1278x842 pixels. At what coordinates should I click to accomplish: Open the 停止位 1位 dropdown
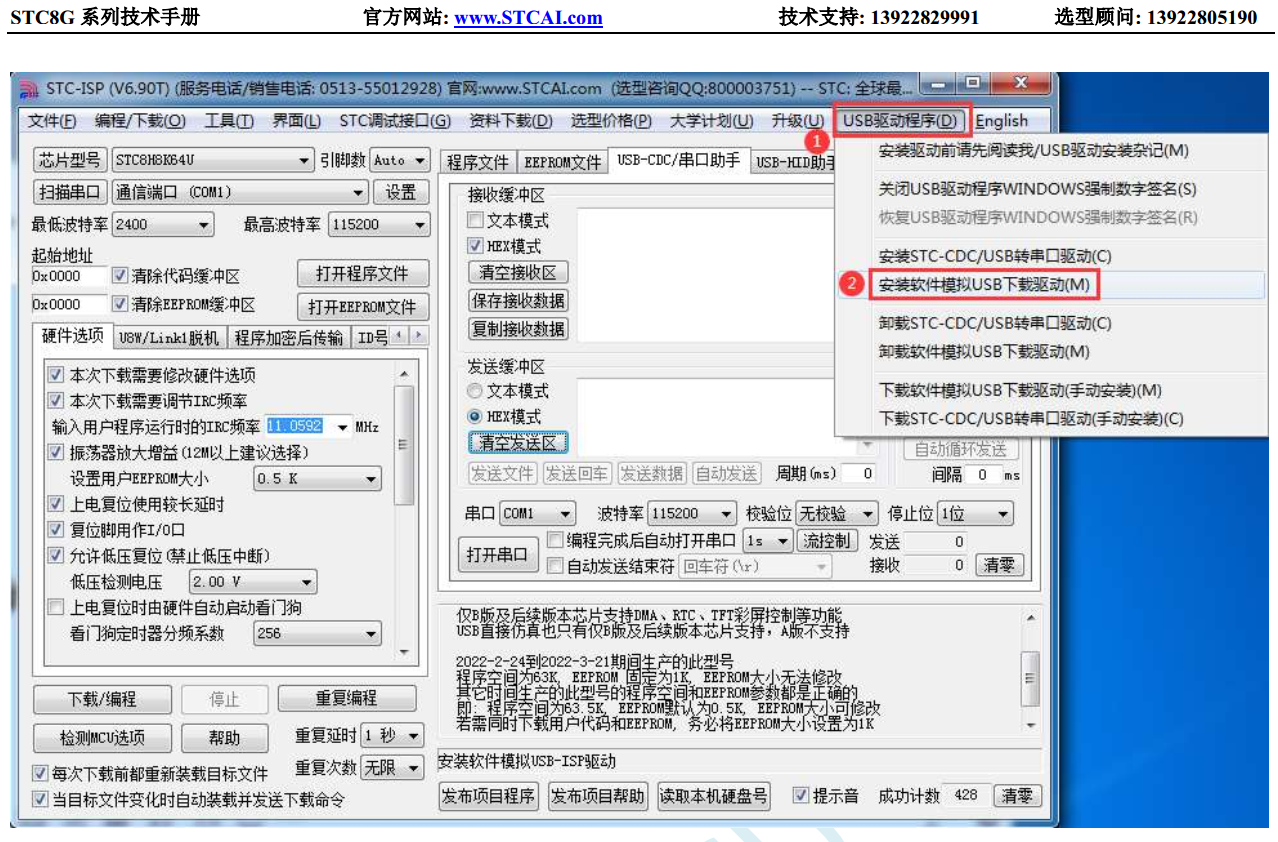tap(975, 514)
